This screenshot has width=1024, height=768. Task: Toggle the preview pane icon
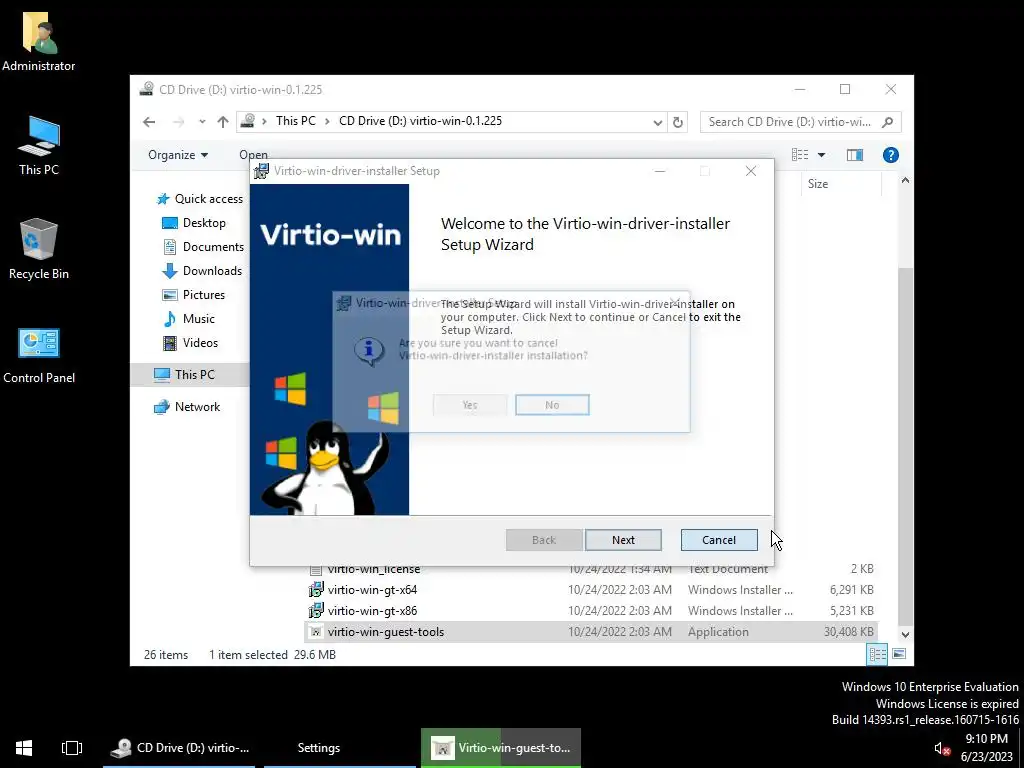(x=854, y=155)
